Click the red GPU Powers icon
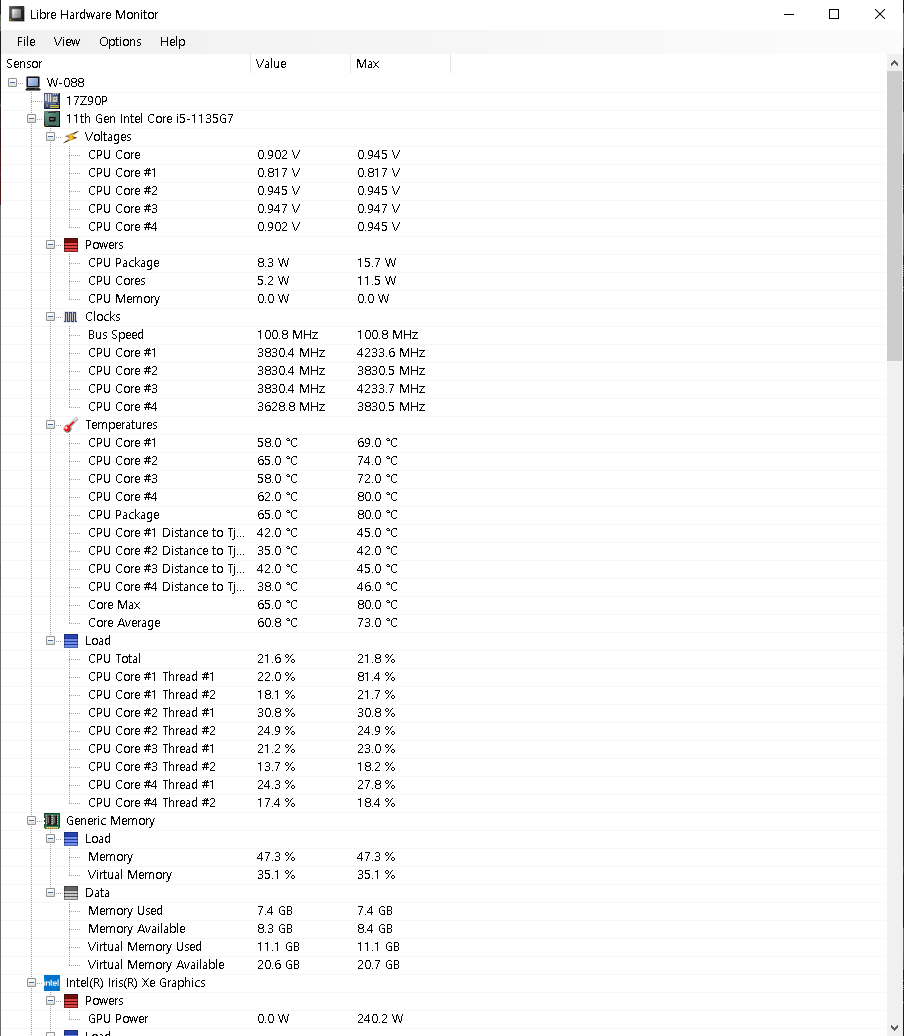 pyautogui.click(x=71, y=1001)
